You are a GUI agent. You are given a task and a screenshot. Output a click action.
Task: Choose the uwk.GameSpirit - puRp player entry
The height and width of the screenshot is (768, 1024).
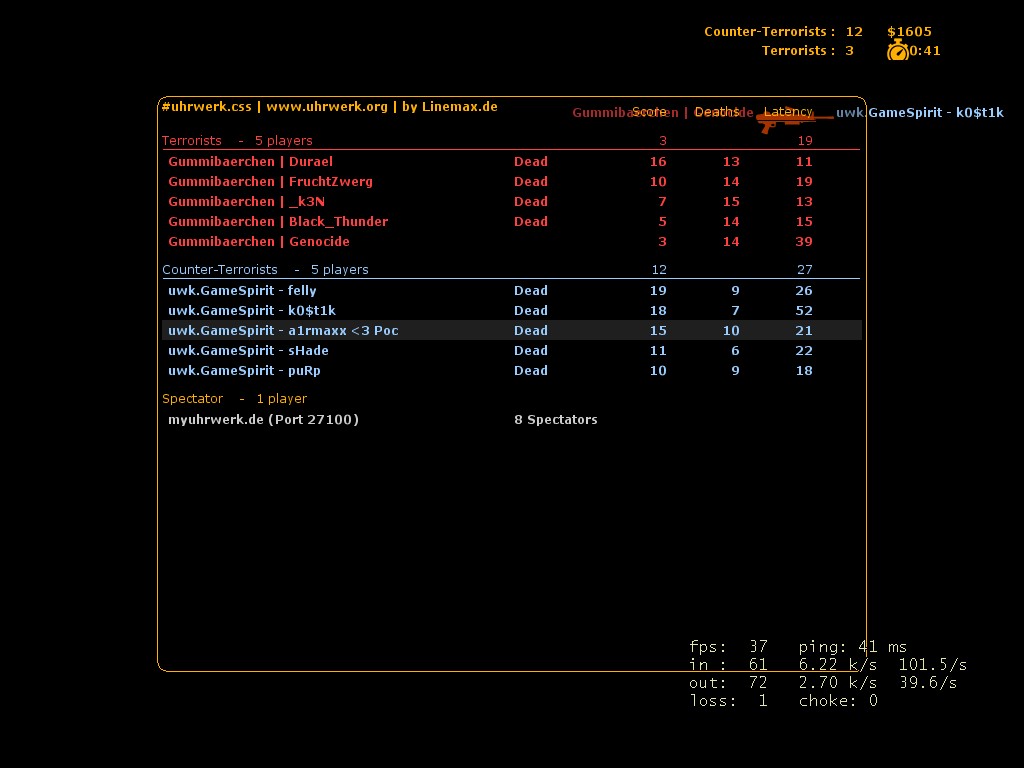click(x=244, y=370)
